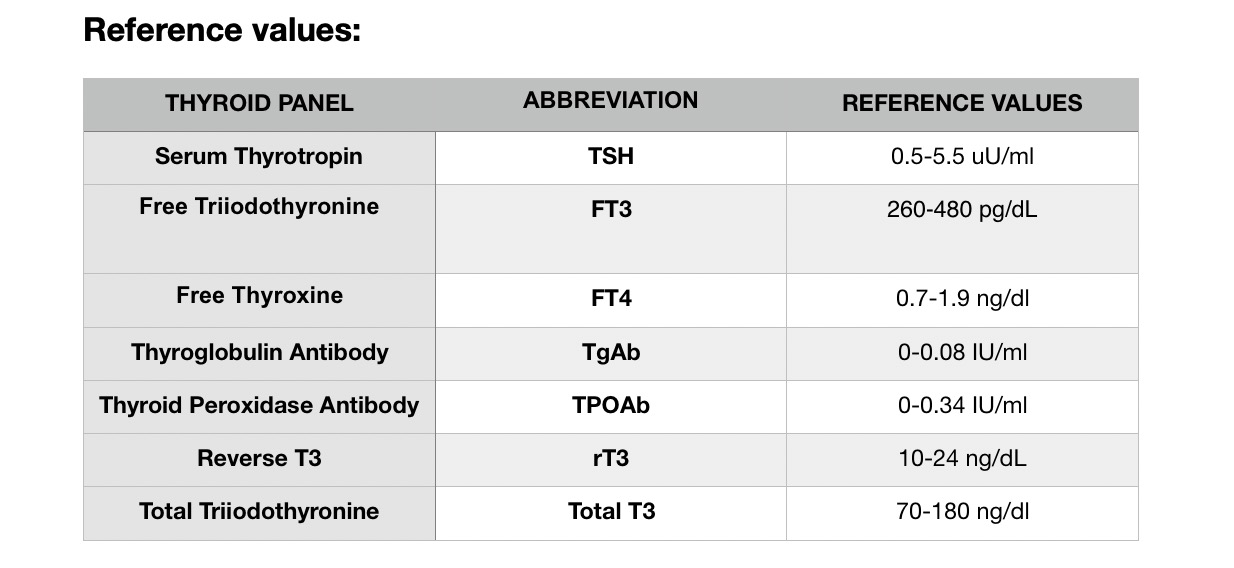Click the Free Thyroxine cell
Screen dimensions: 1234x568
coord(259,296)
